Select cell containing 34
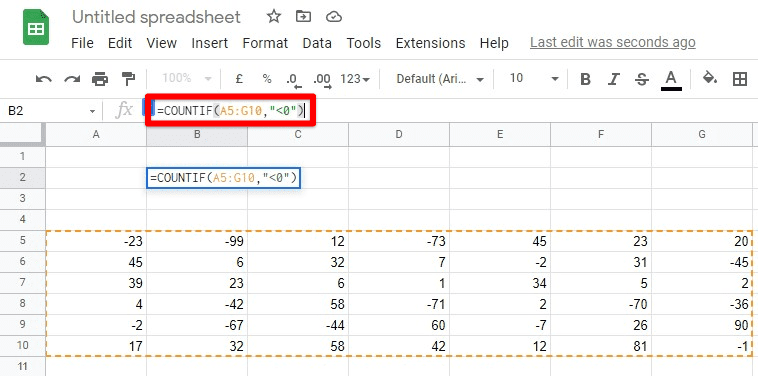758x376 pixels. click(500, 283)
